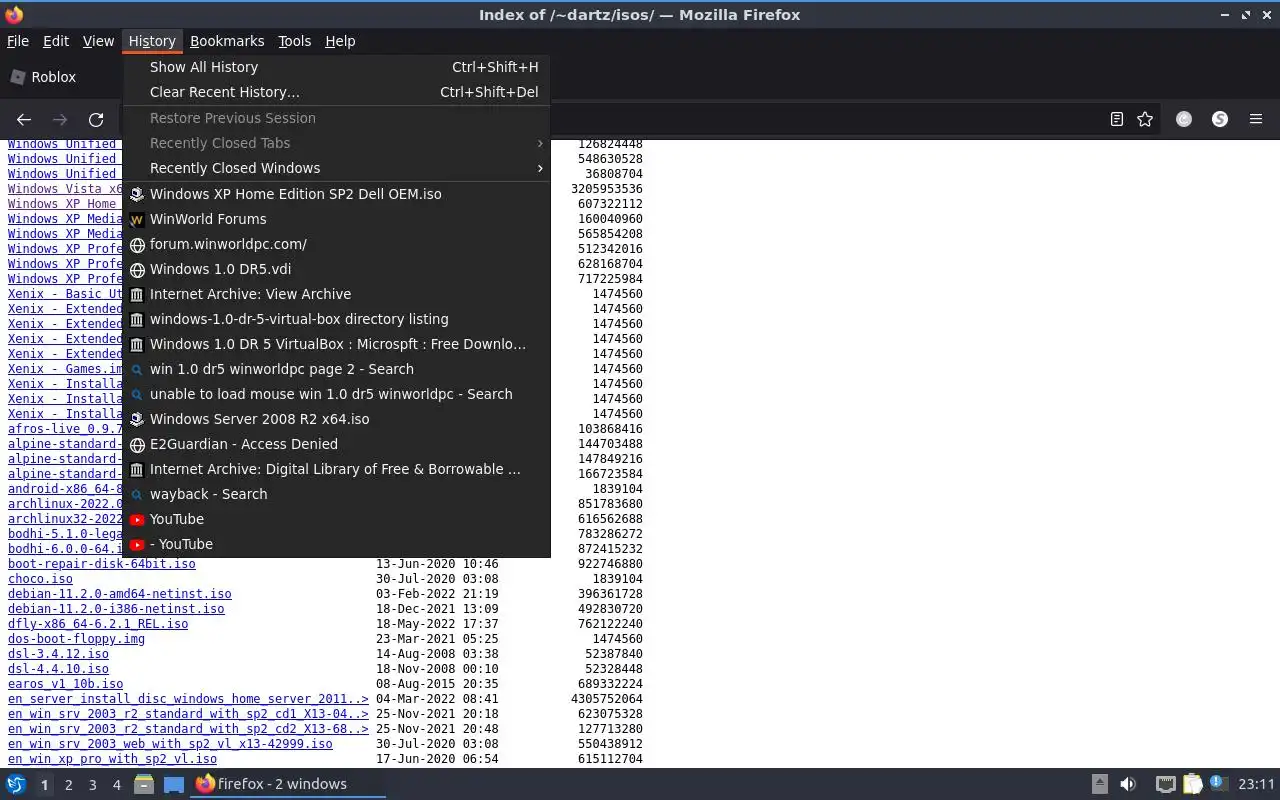Open the File menu
This screenshot has height=800, width=1280.
click(18, 41)
